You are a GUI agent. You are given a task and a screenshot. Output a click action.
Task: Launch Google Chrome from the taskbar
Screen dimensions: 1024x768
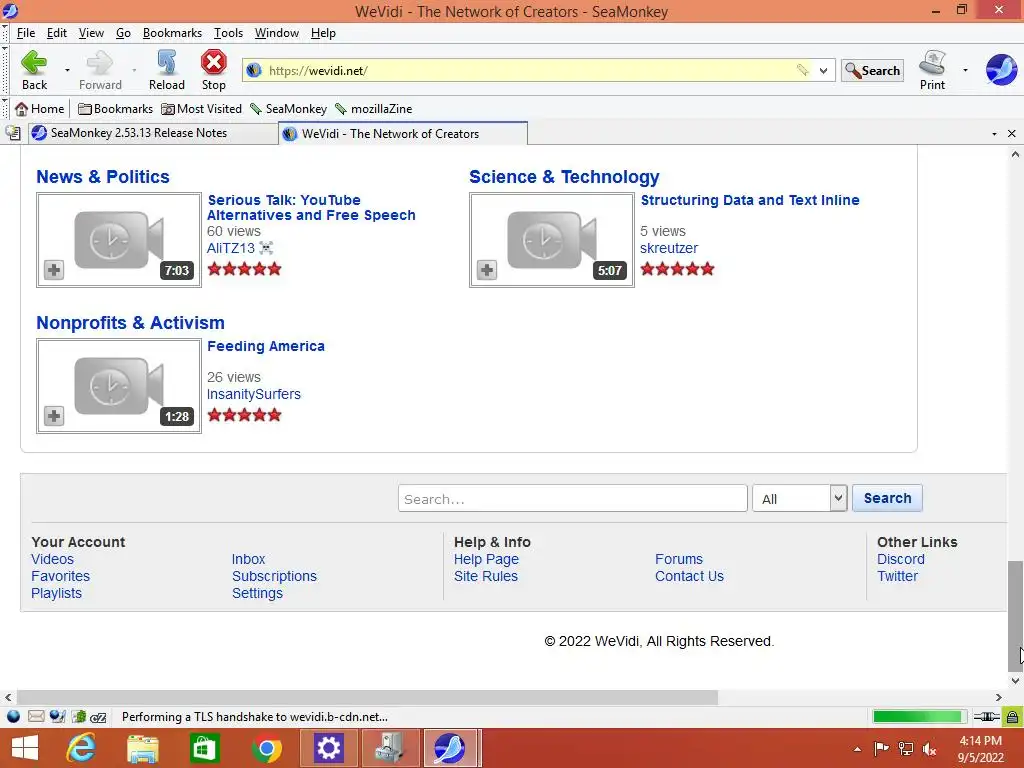point(266,748)
